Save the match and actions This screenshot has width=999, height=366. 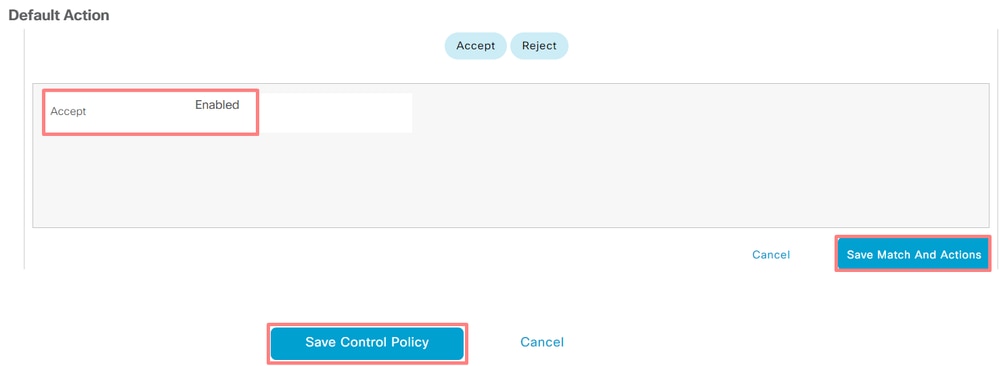coord(913,254)
